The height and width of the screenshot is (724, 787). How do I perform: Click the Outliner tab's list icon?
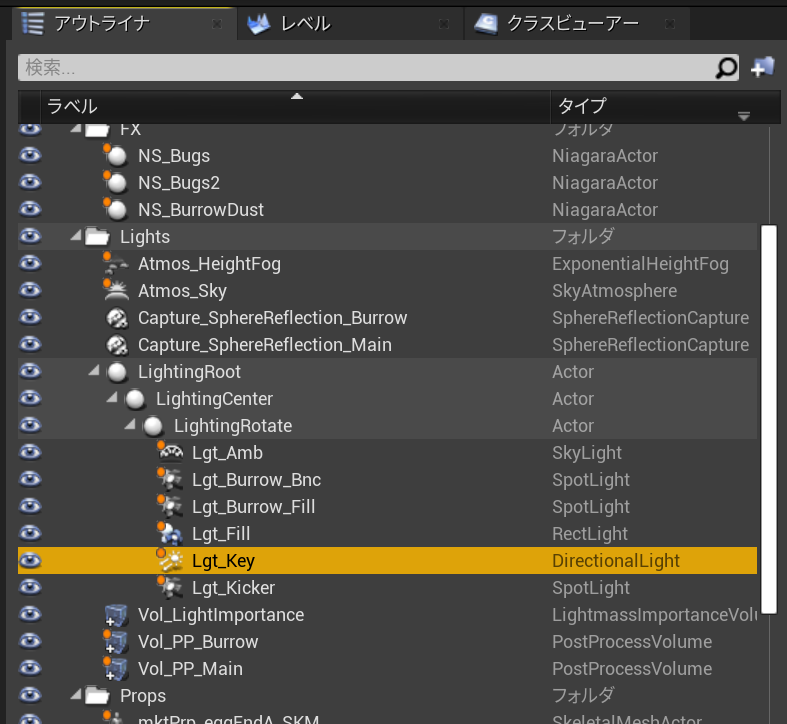33,23
